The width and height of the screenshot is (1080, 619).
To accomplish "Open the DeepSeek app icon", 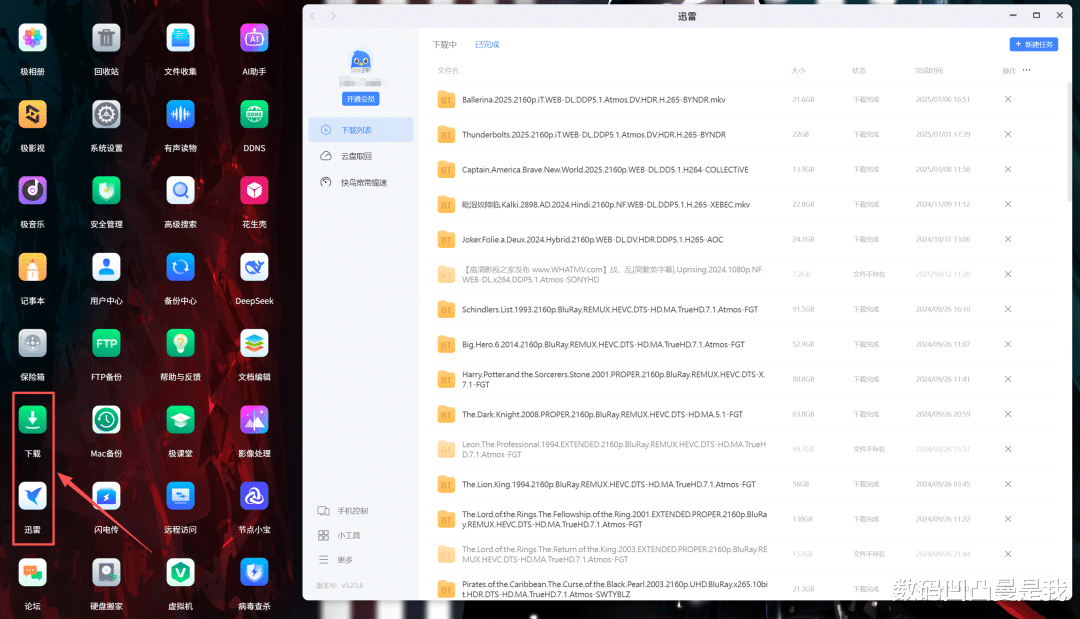I will [254, 267].
